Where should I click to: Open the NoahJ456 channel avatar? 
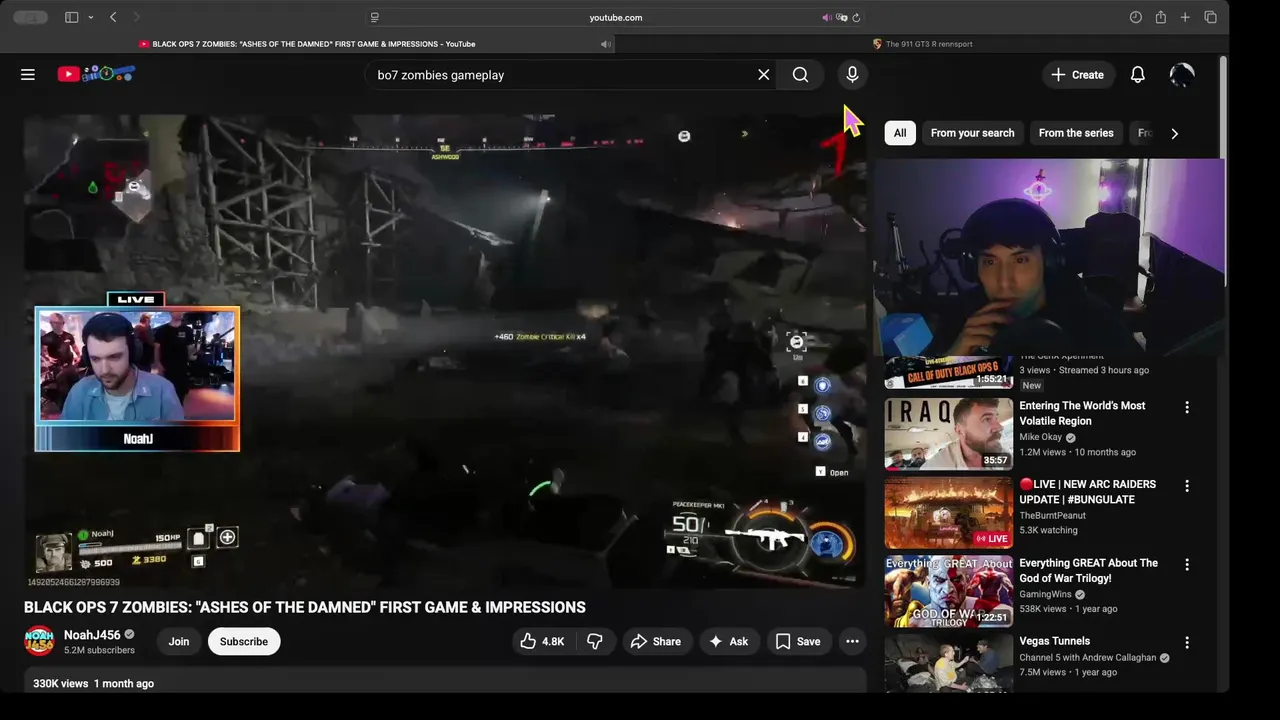[x=39, y=641]
